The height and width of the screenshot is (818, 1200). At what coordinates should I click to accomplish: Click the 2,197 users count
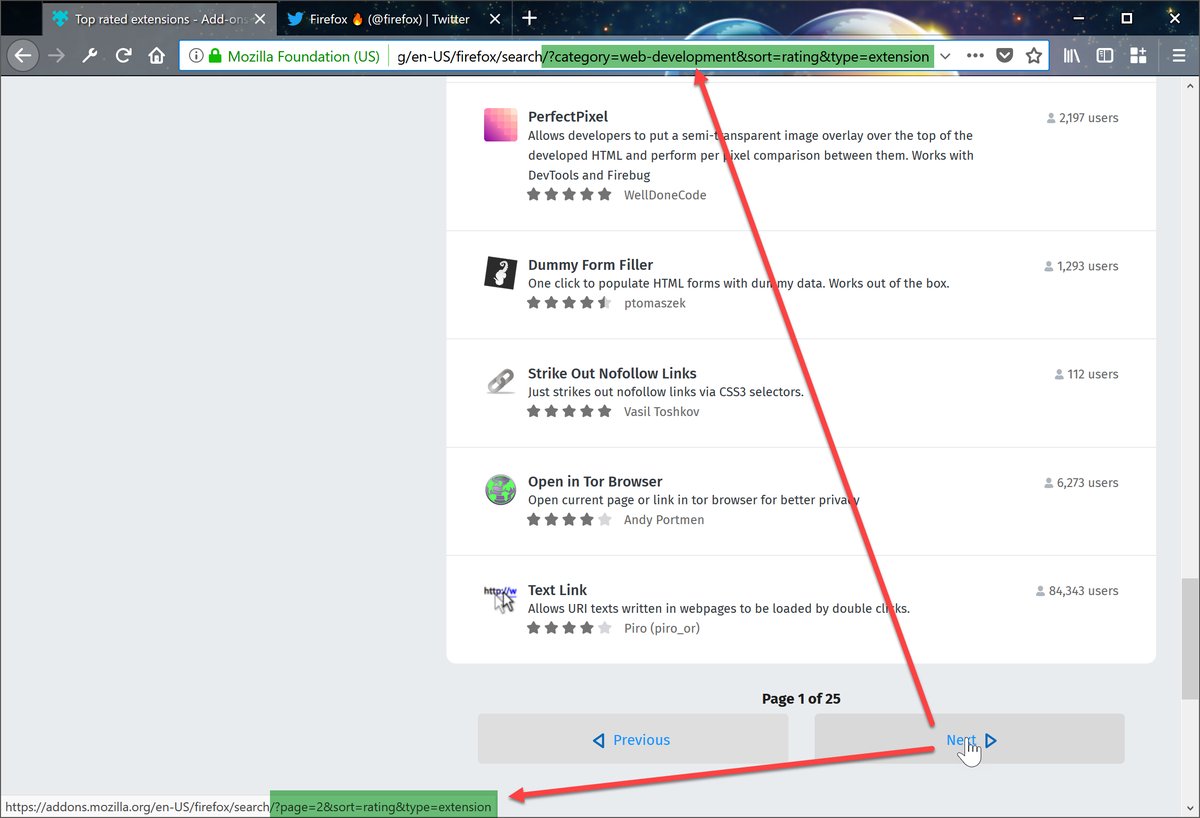tap(1082, 118)
